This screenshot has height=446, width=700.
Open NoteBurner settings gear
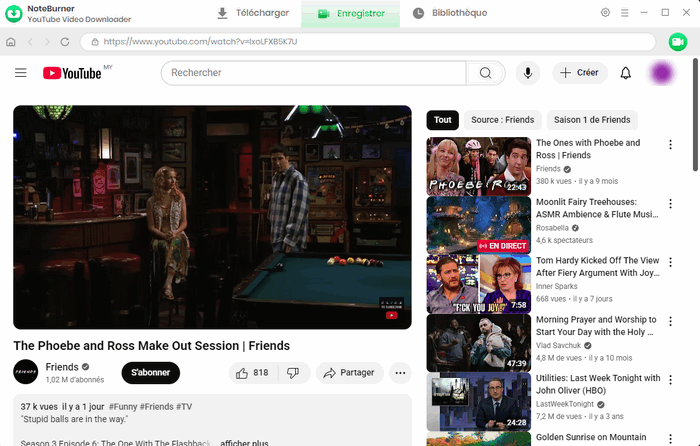[605, 13]
